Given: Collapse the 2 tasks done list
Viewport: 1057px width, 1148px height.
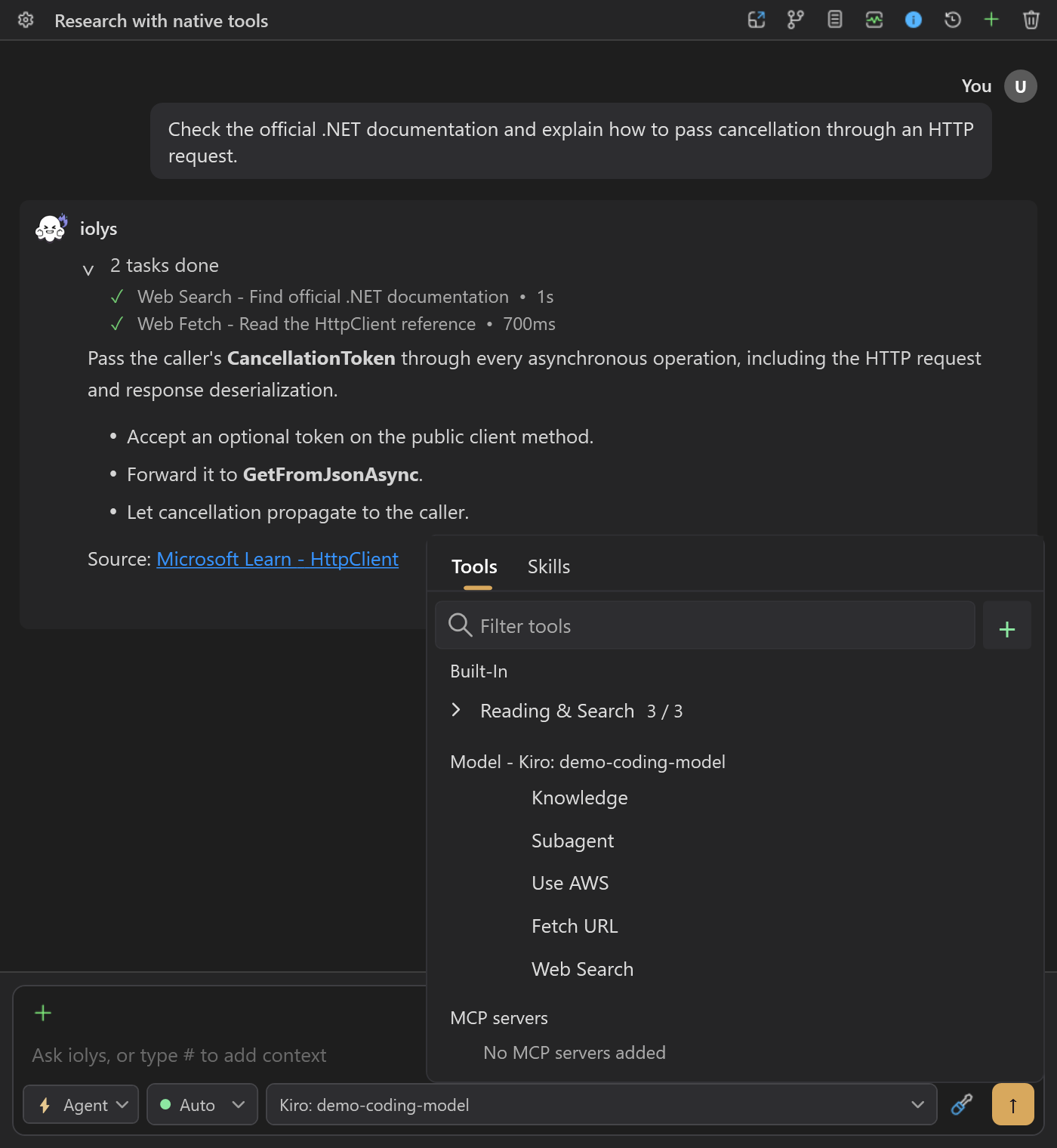Looking at the screenshot, I should click(x=88, y=269).
